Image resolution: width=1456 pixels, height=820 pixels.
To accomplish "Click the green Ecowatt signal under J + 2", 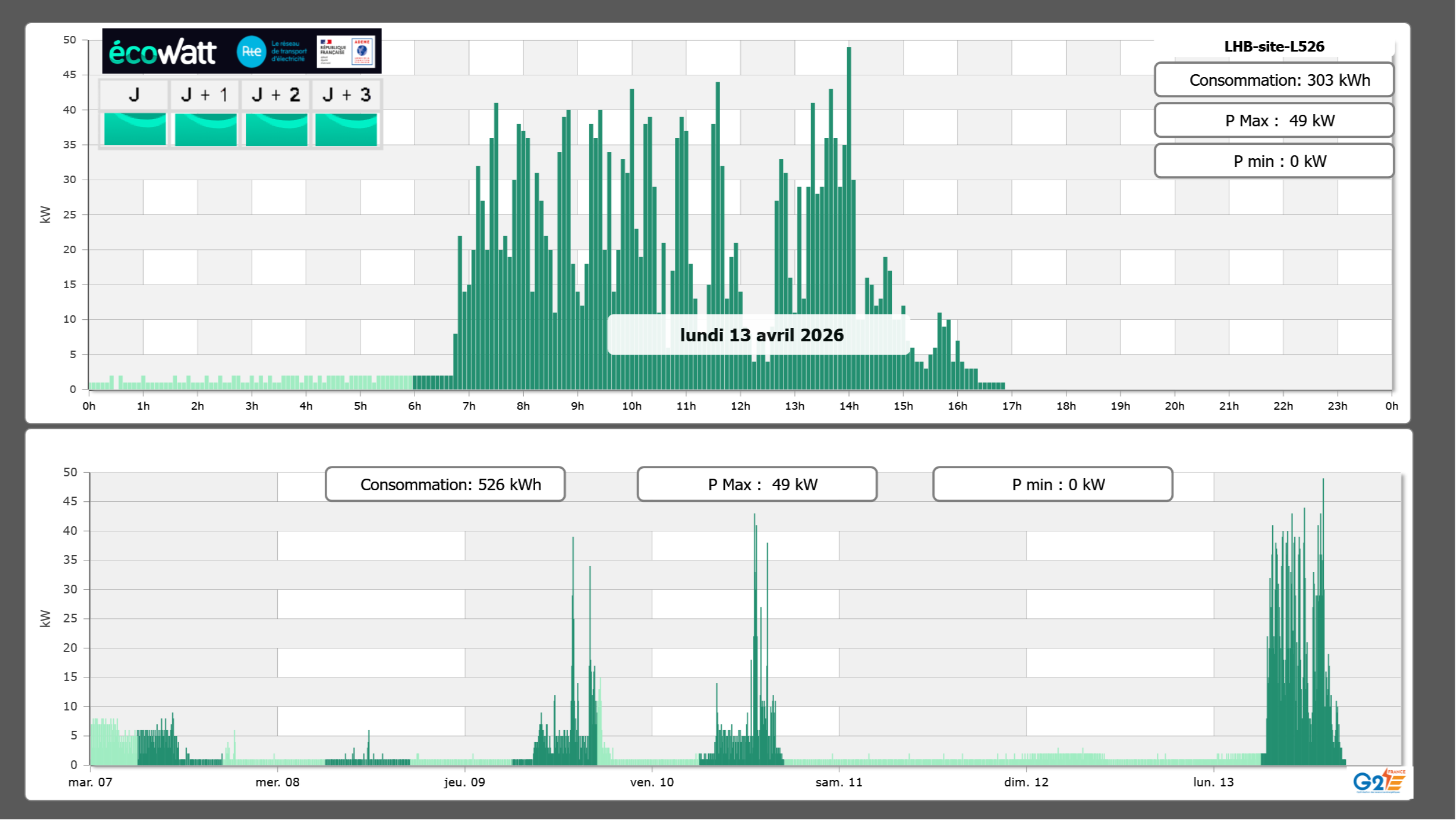I will 276,129.
